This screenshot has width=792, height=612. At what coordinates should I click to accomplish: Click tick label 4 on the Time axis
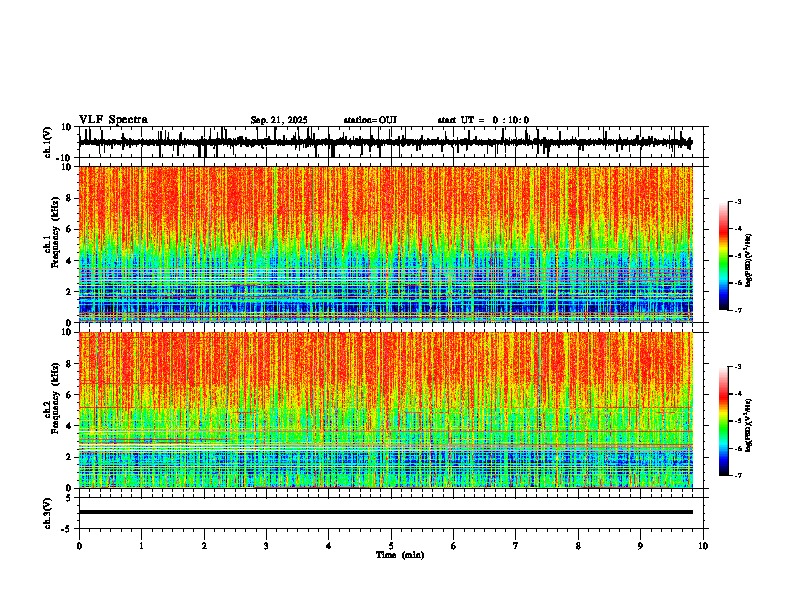[x=329, y=546]
